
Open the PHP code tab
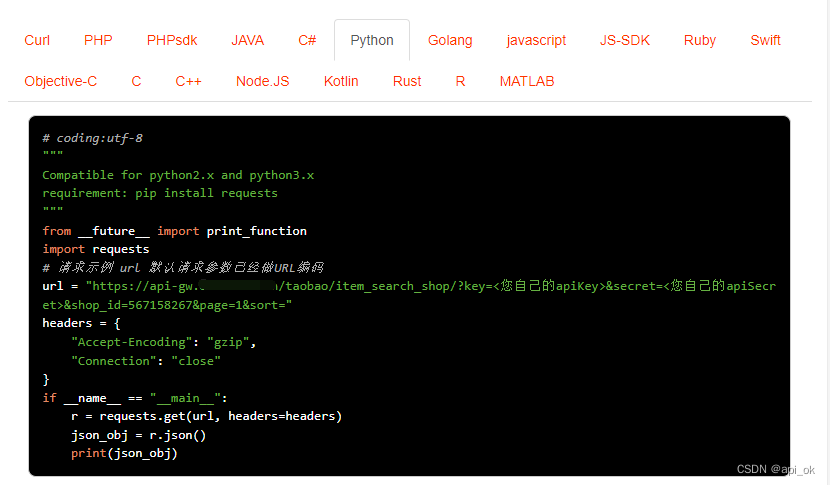[98, 40]
